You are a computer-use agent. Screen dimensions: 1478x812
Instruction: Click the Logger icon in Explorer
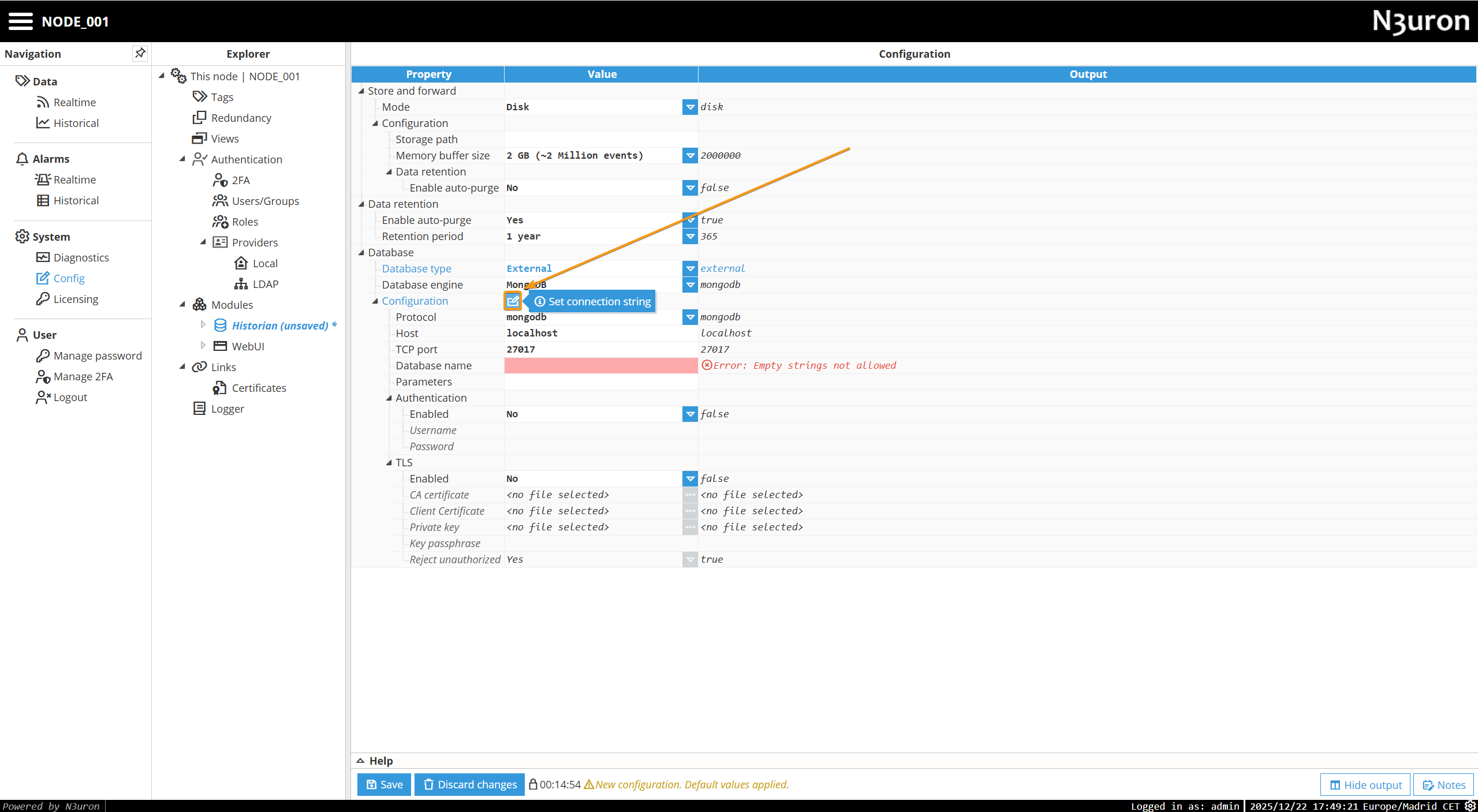pyautogui.click(x=199, y=409)
